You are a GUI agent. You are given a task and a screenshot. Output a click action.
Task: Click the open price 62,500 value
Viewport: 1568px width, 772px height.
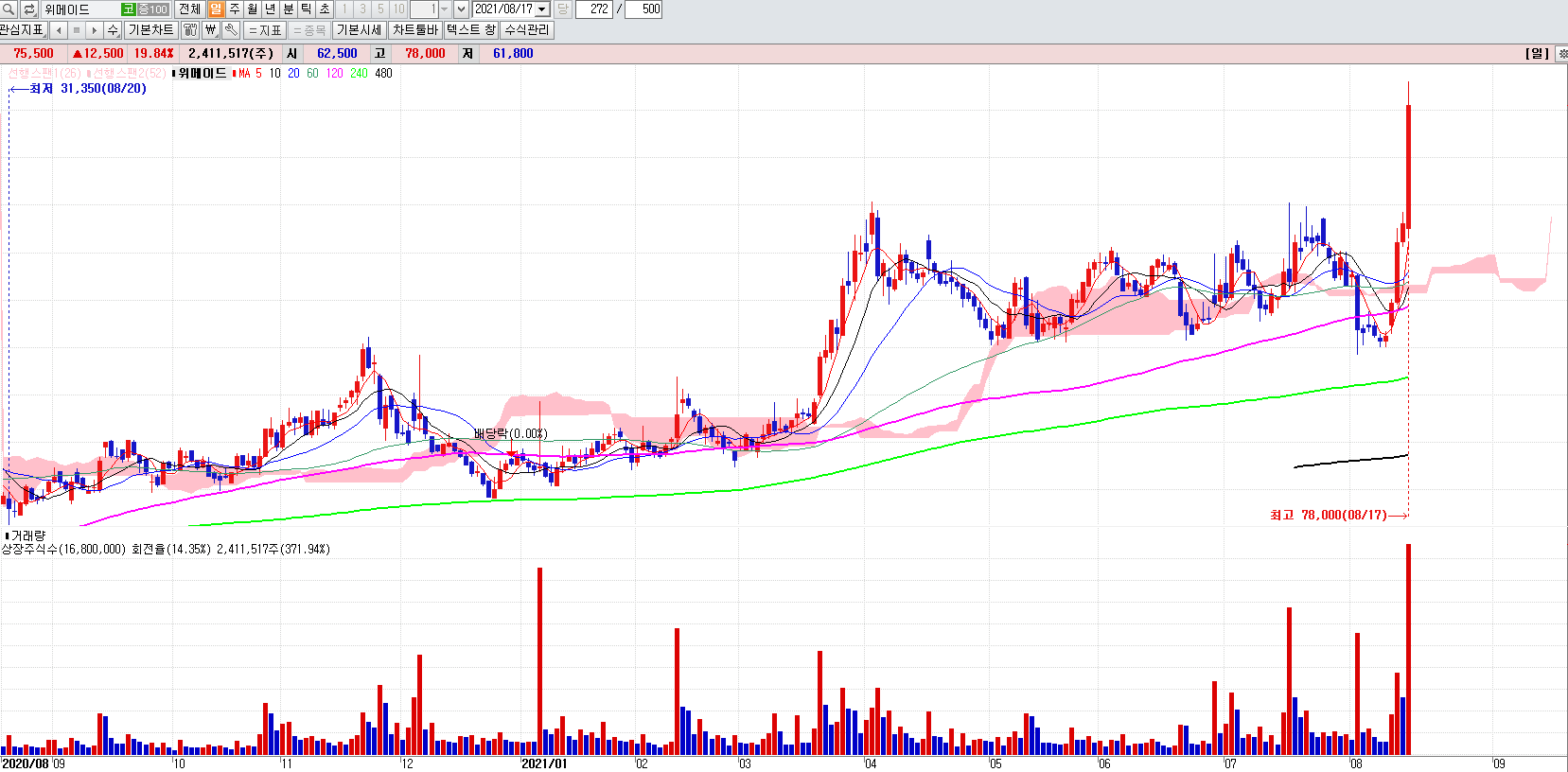337,54
